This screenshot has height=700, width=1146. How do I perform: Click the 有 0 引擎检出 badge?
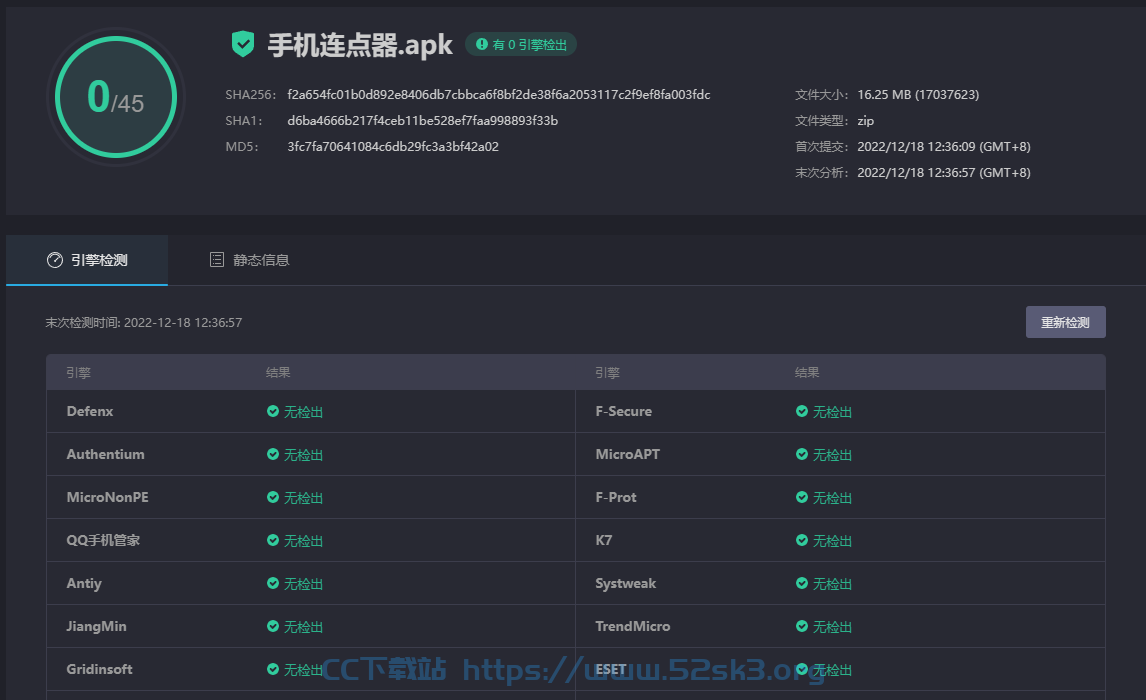point(521,45)
